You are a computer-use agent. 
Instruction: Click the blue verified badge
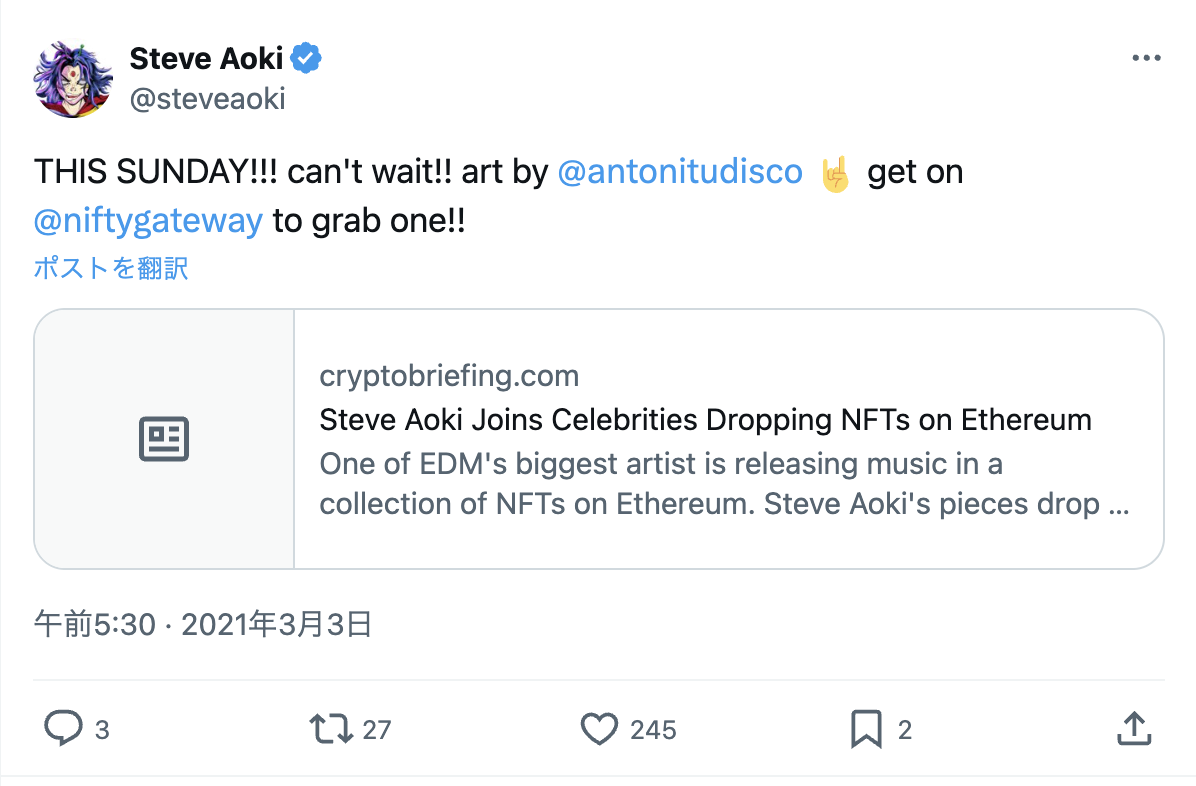point(306,59)
